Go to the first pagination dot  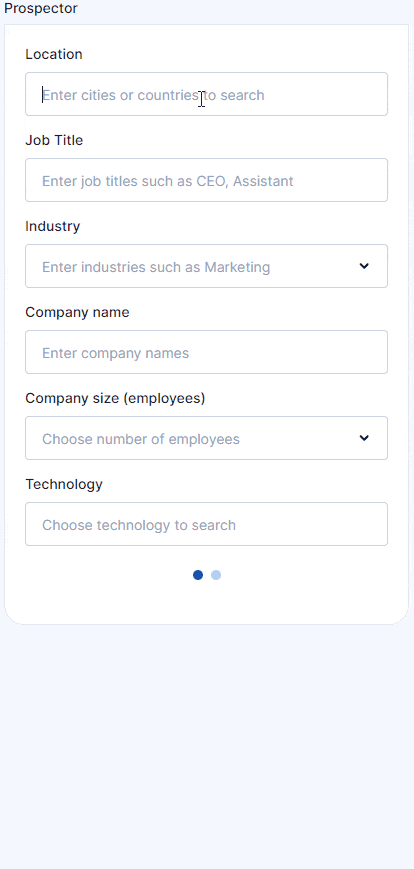pyautogui.click(x=198, y=575)
